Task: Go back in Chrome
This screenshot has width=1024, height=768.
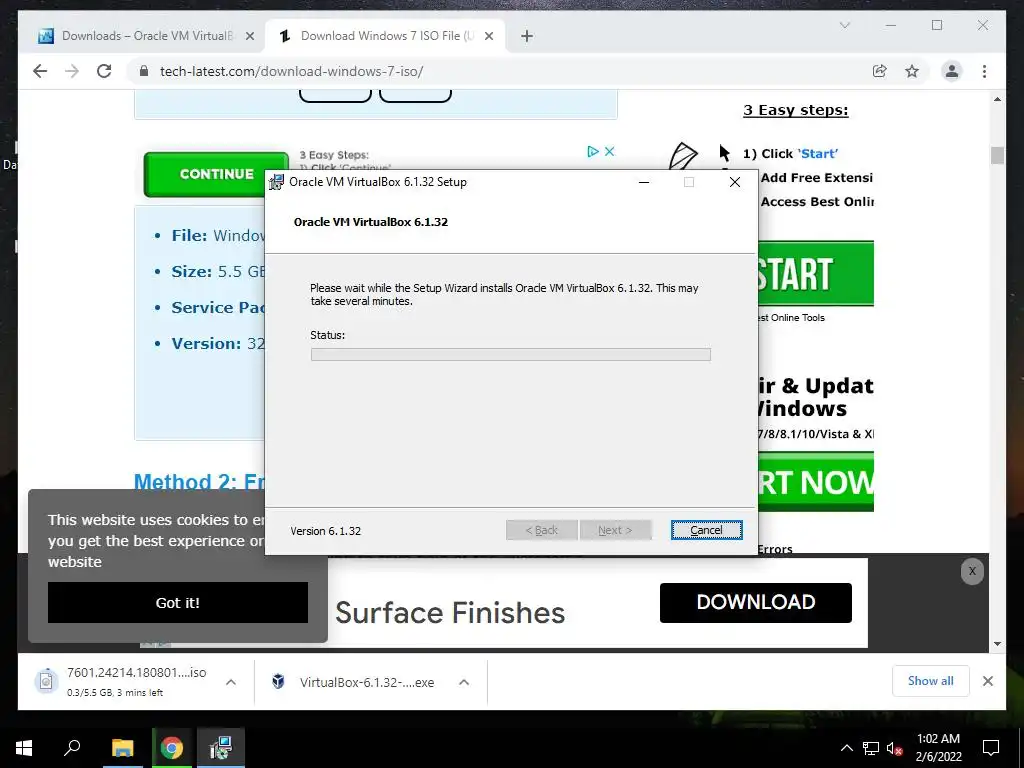Action: 40,71
